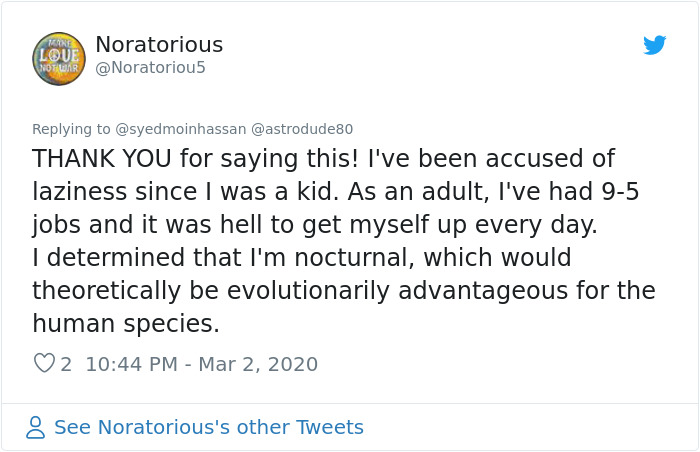The image size is (700, 452).
Task: Click the like count number 2
Action: pos(66,364)
